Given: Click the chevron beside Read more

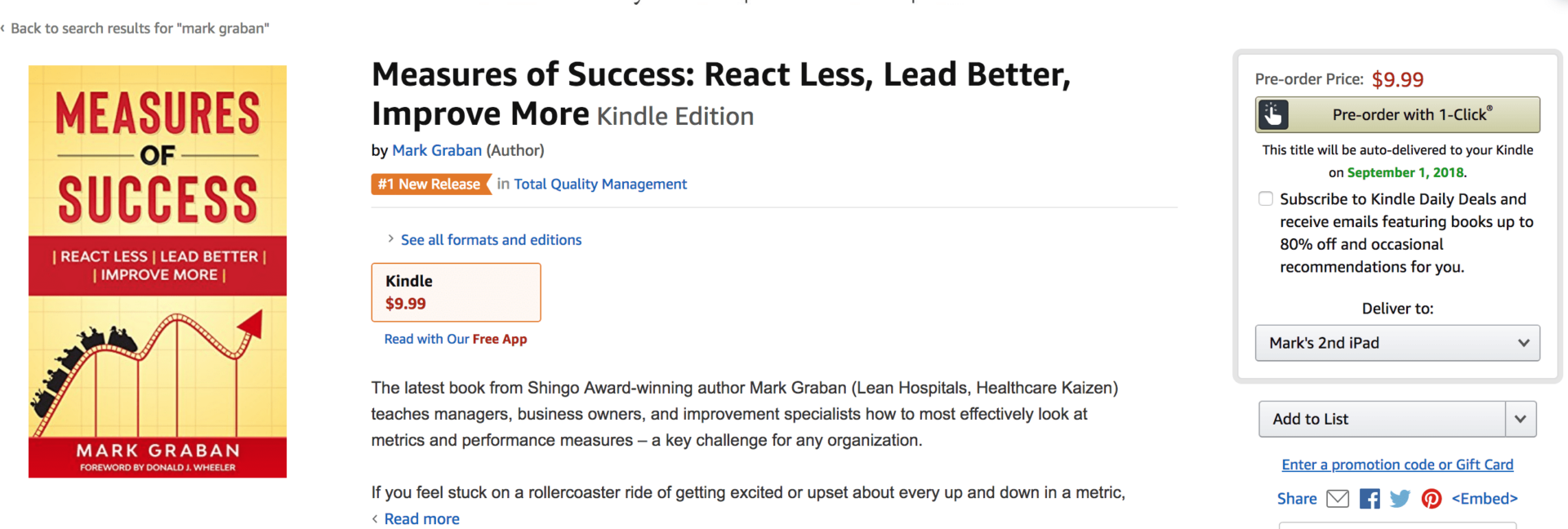Looking at the screenshot, I should [375, 519].
